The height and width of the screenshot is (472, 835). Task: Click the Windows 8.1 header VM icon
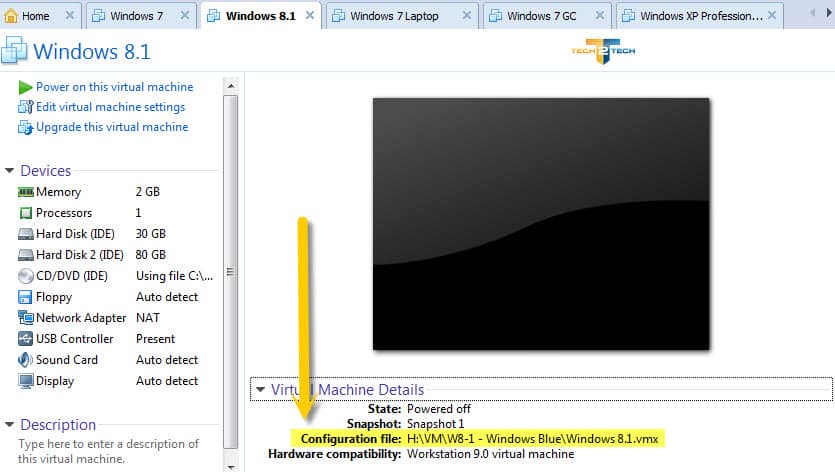click(14, 51)
